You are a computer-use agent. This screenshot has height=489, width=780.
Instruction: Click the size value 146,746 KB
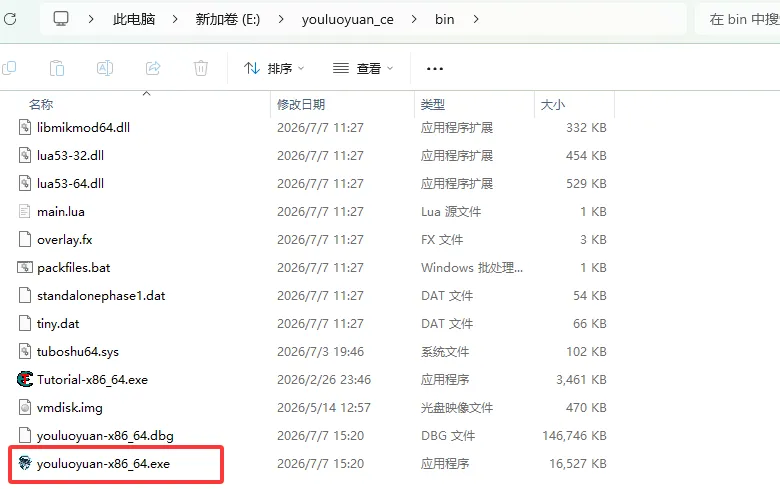[575, 435]
